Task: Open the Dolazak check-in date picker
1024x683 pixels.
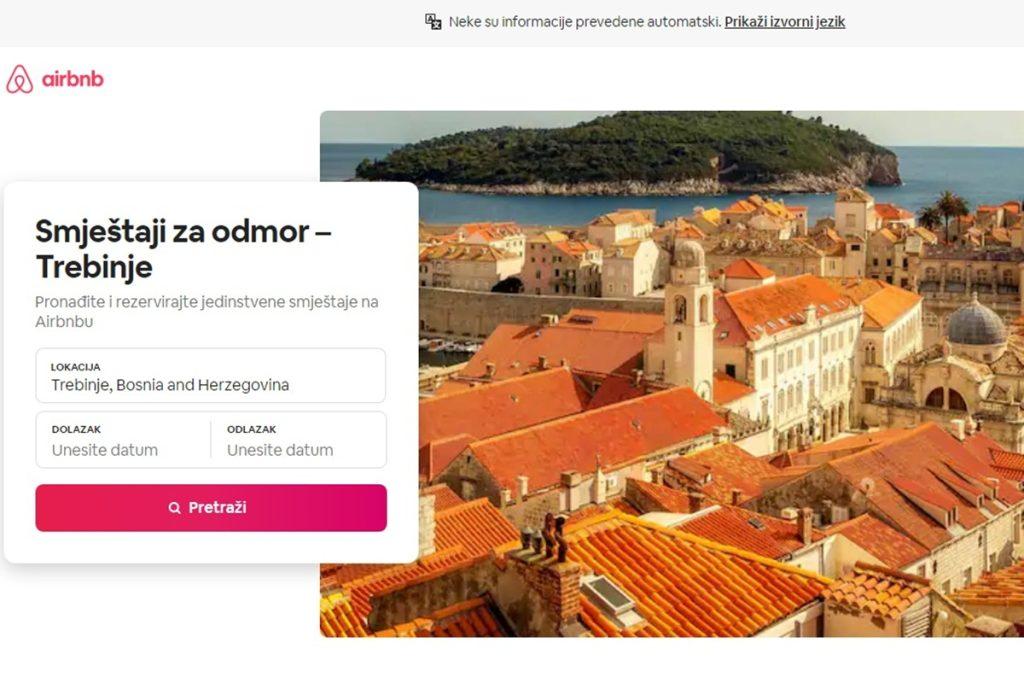Action: pyautogui.click(x=123, y=439)
